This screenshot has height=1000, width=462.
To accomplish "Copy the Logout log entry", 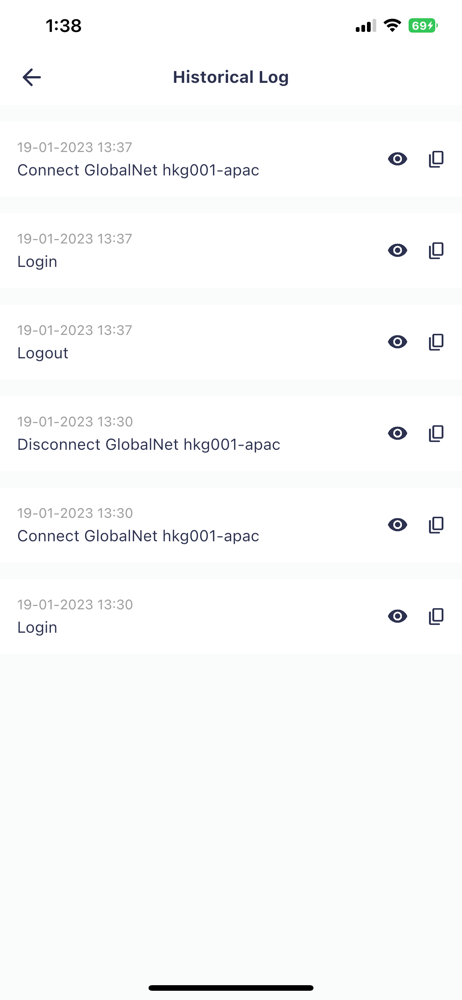I will point(436,342).
